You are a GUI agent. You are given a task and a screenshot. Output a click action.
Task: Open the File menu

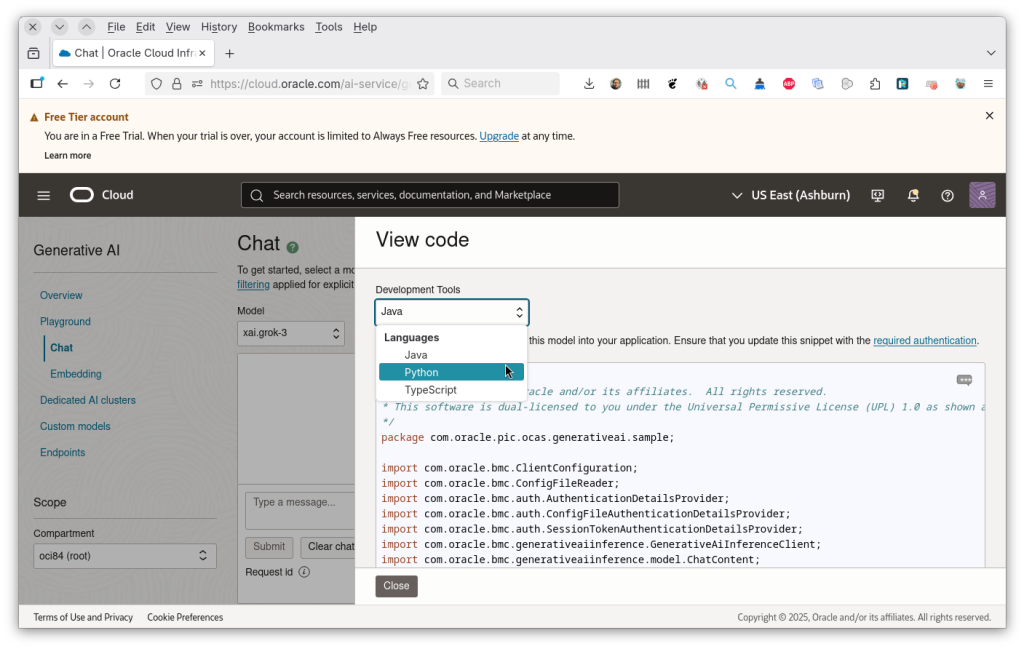[116, 27]
